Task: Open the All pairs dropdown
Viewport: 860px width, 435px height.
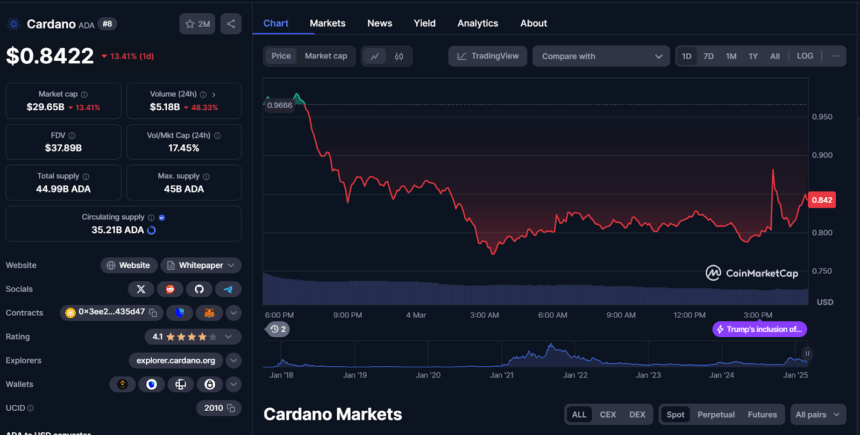Action: click(818, 415)
